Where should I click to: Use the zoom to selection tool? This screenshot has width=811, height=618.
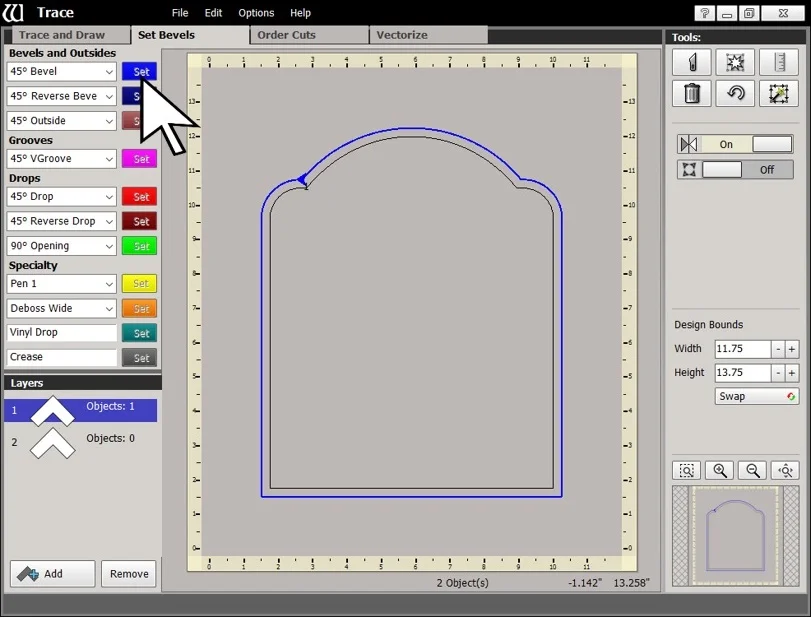pos(686,470)
